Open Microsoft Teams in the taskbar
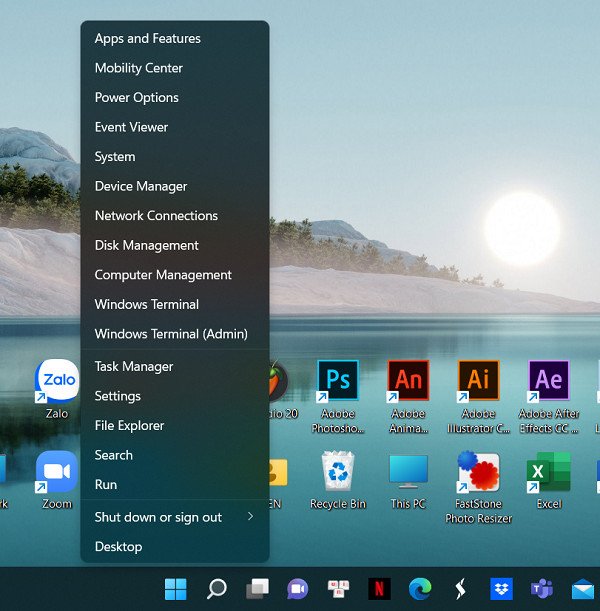 (x=542, y=589)
